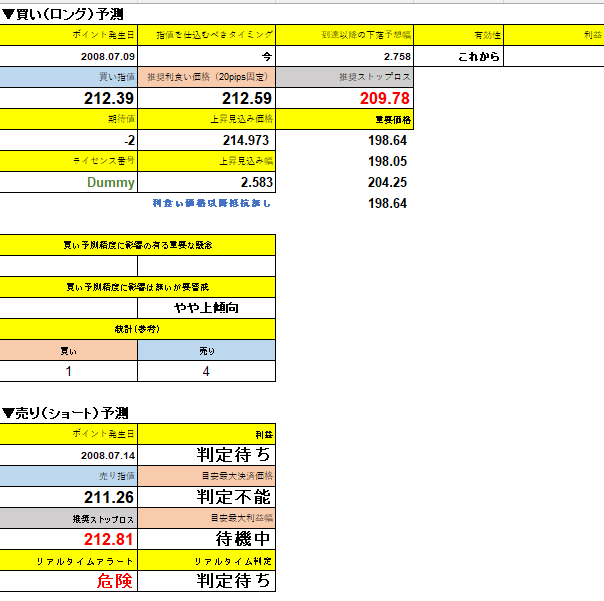Select the blue note text below 2.583
Screen dimensions: 604x601
click(x=211, y=203)
